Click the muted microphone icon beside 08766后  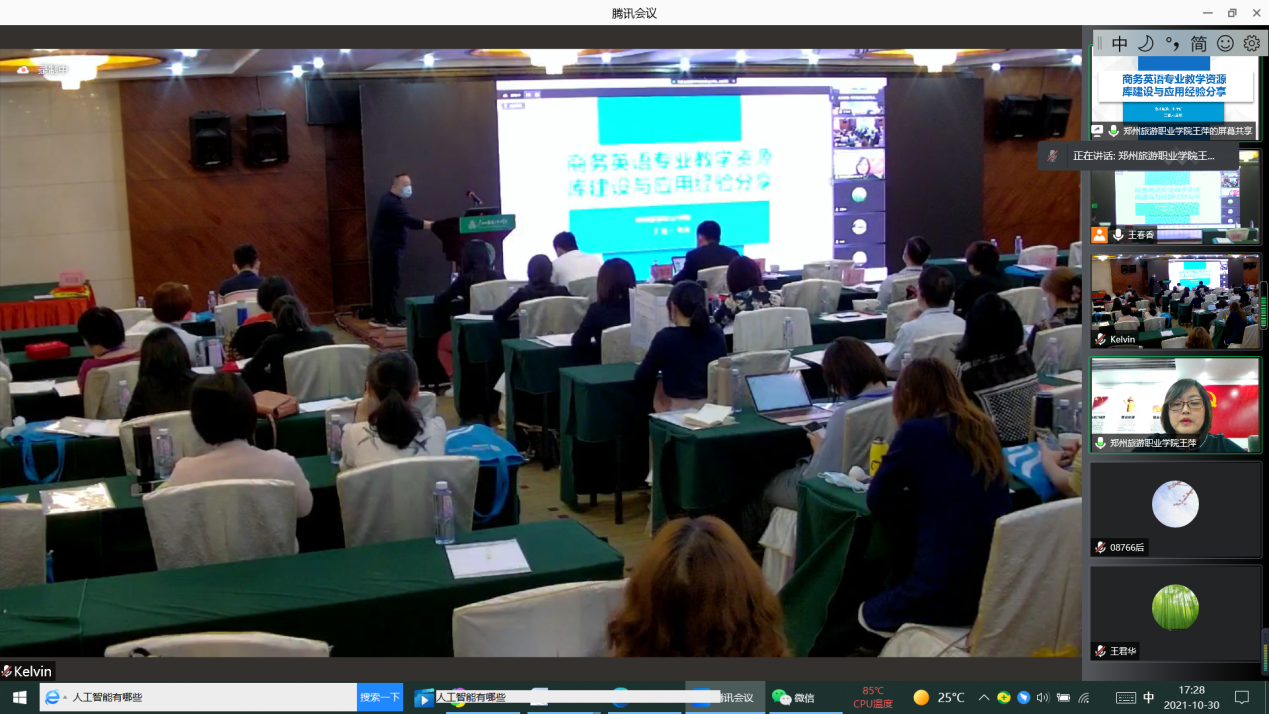coord(1100,547)
